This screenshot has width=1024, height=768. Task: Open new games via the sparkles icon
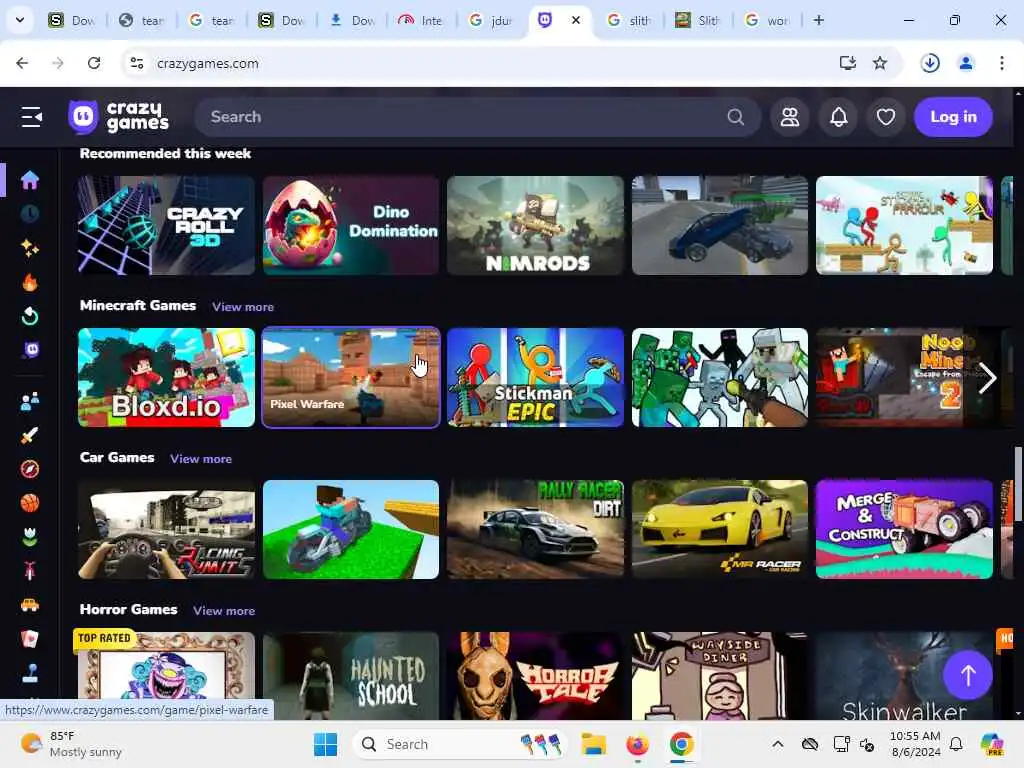coord(29,248)
